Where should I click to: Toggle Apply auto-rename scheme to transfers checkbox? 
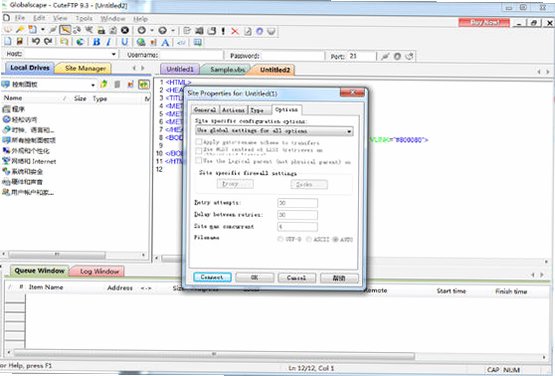click(199, 142)
